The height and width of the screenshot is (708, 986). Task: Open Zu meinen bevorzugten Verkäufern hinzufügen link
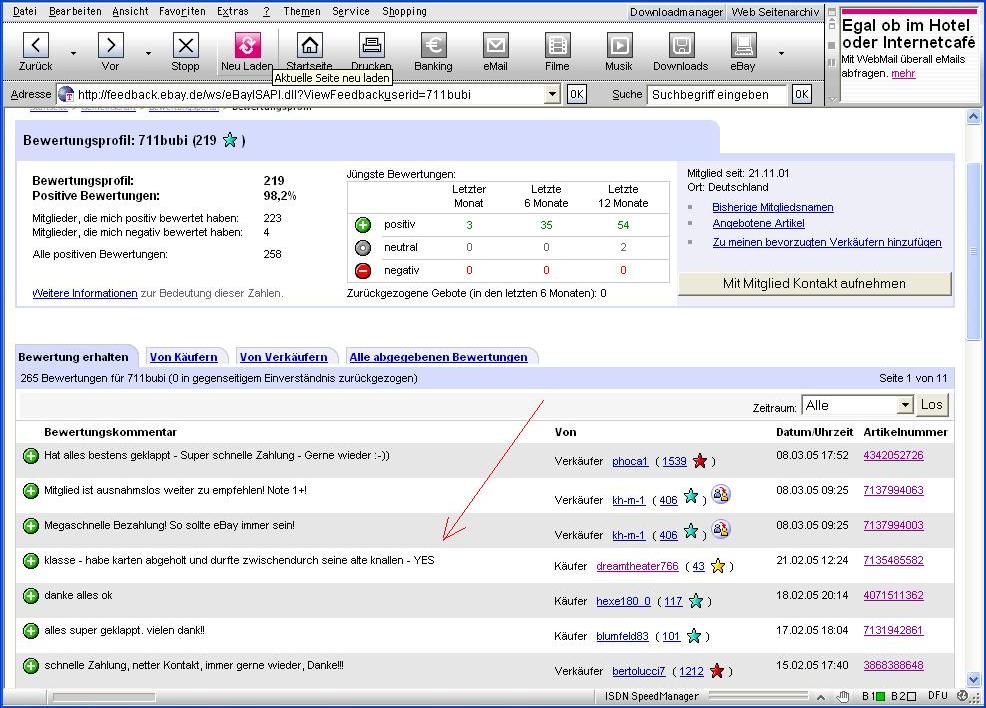[x=827, y=242]
